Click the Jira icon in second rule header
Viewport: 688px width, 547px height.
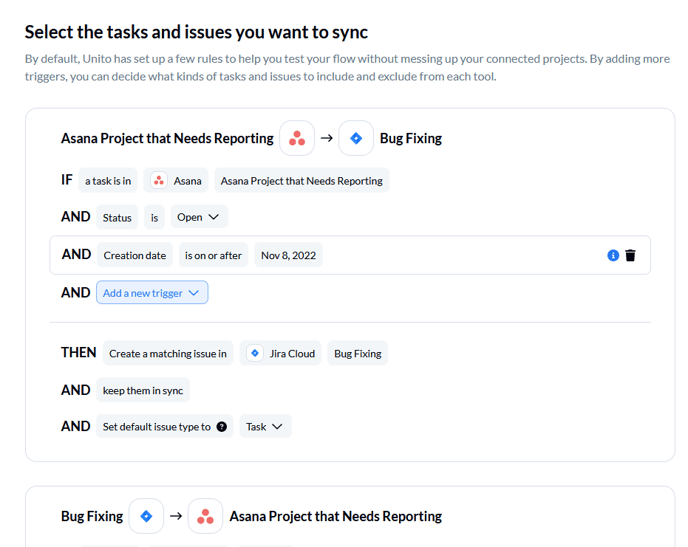pyautogui.click(x=146, y=516)
